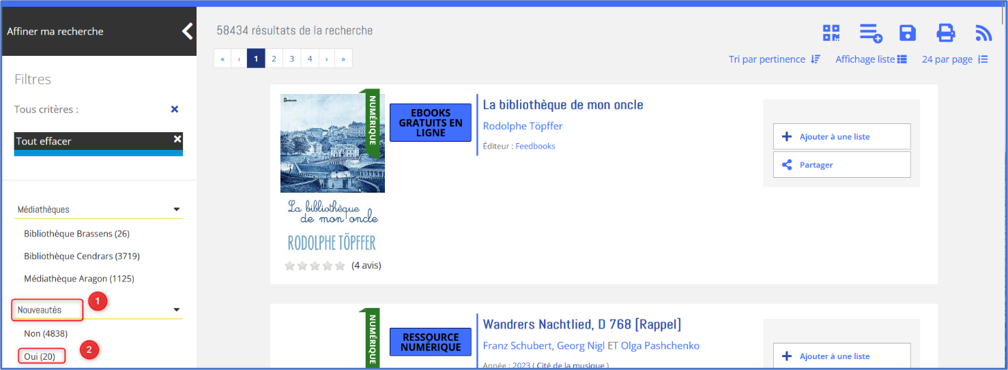Go to the first page of results
Screen dimensions: 1008x370
(222, 58)
